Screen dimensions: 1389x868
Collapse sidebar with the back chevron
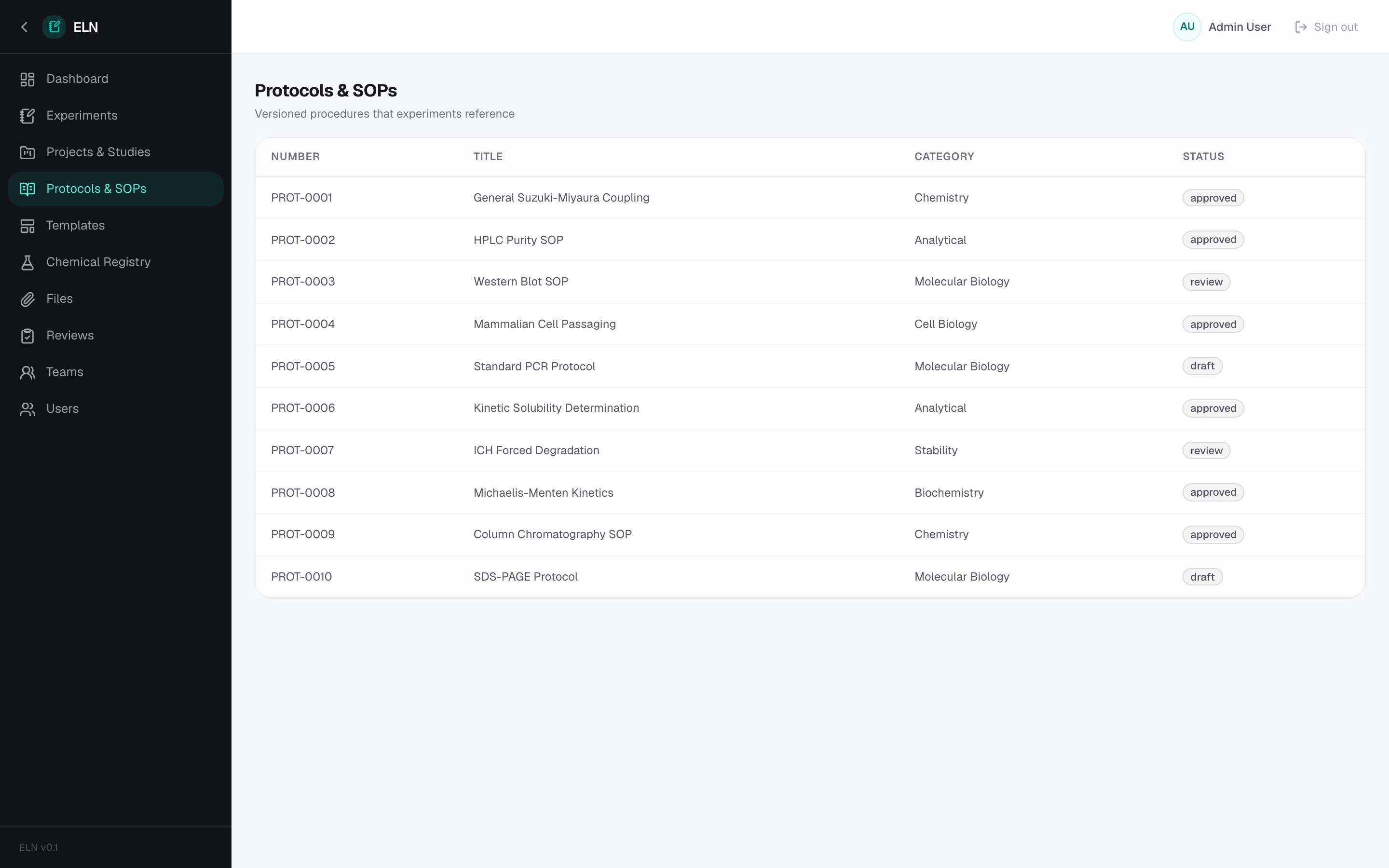(24, 27)
